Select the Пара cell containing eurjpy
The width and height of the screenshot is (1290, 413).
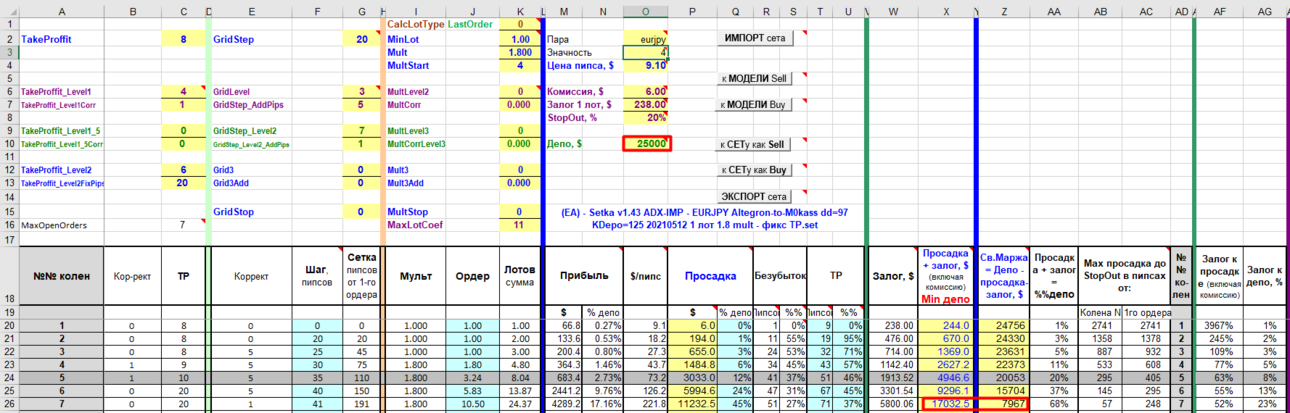(646, 39)
